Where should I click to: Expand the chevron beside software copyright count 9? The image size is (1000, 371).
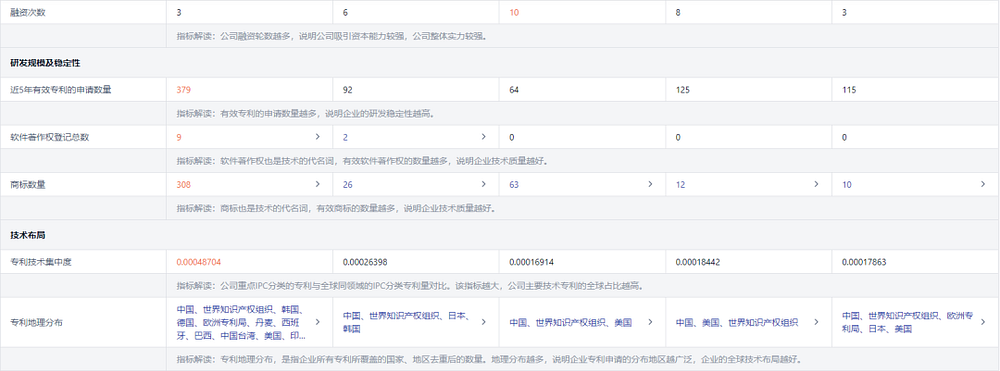tap(318, 137)
